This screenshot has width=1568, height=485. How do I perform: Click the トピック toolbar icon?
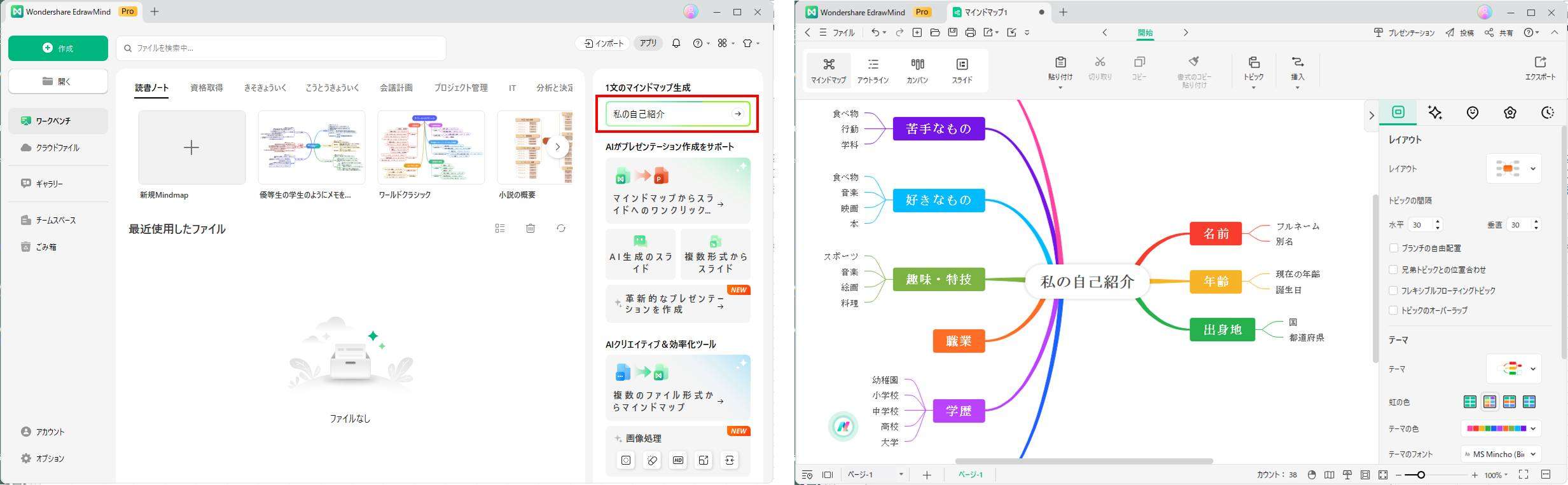1254,62
